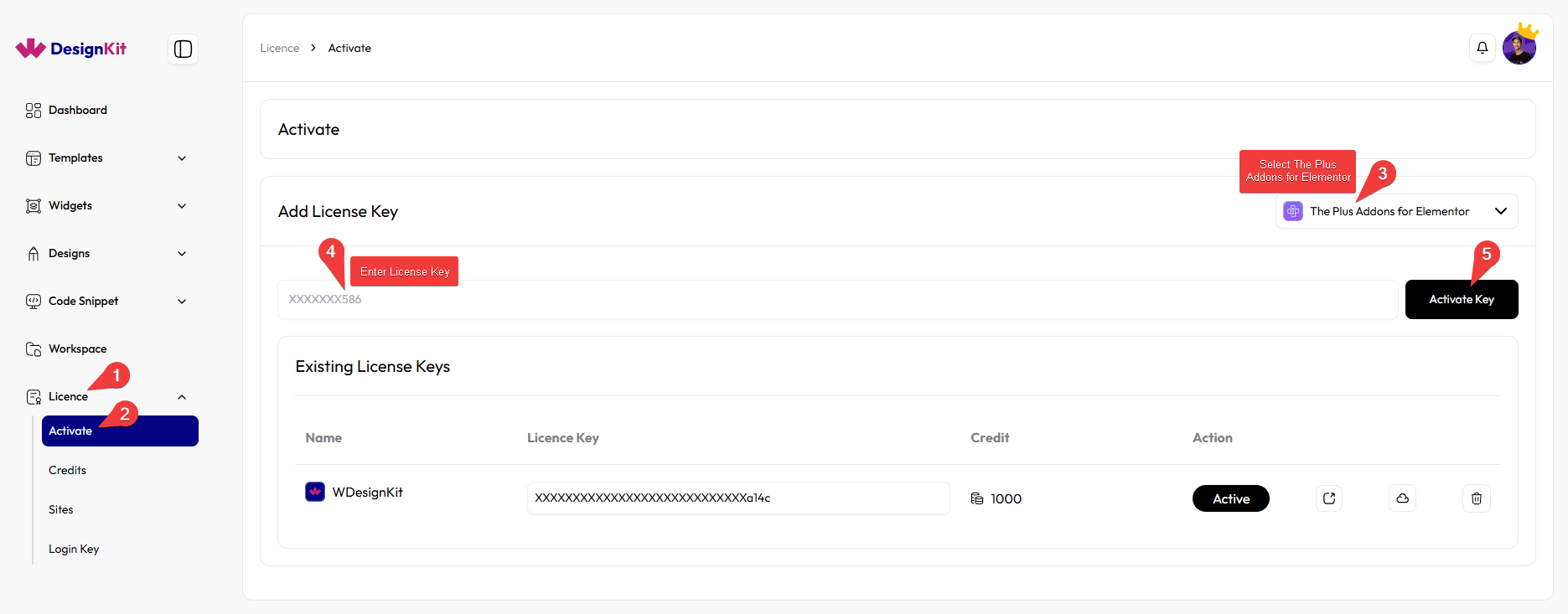Open the external link icon beside Active
Screen dimensions: 1568x614
click(x=1328, y=498)
